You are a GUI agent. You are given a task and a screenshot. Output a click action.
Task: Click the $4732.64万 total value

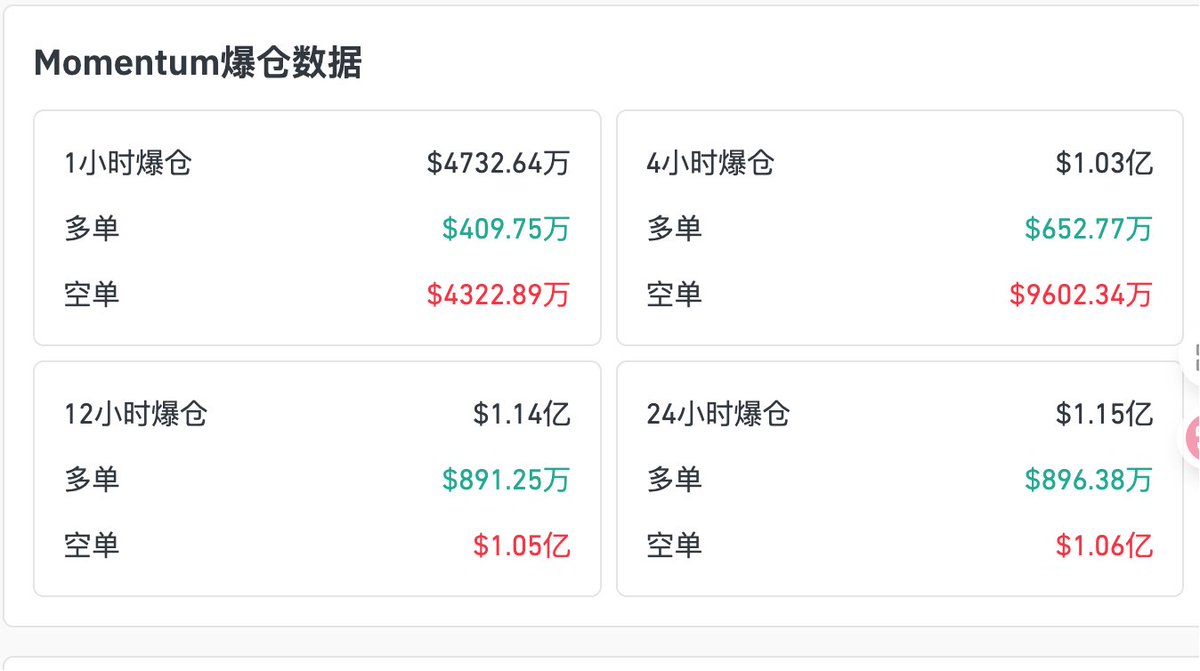click(498, 163)
